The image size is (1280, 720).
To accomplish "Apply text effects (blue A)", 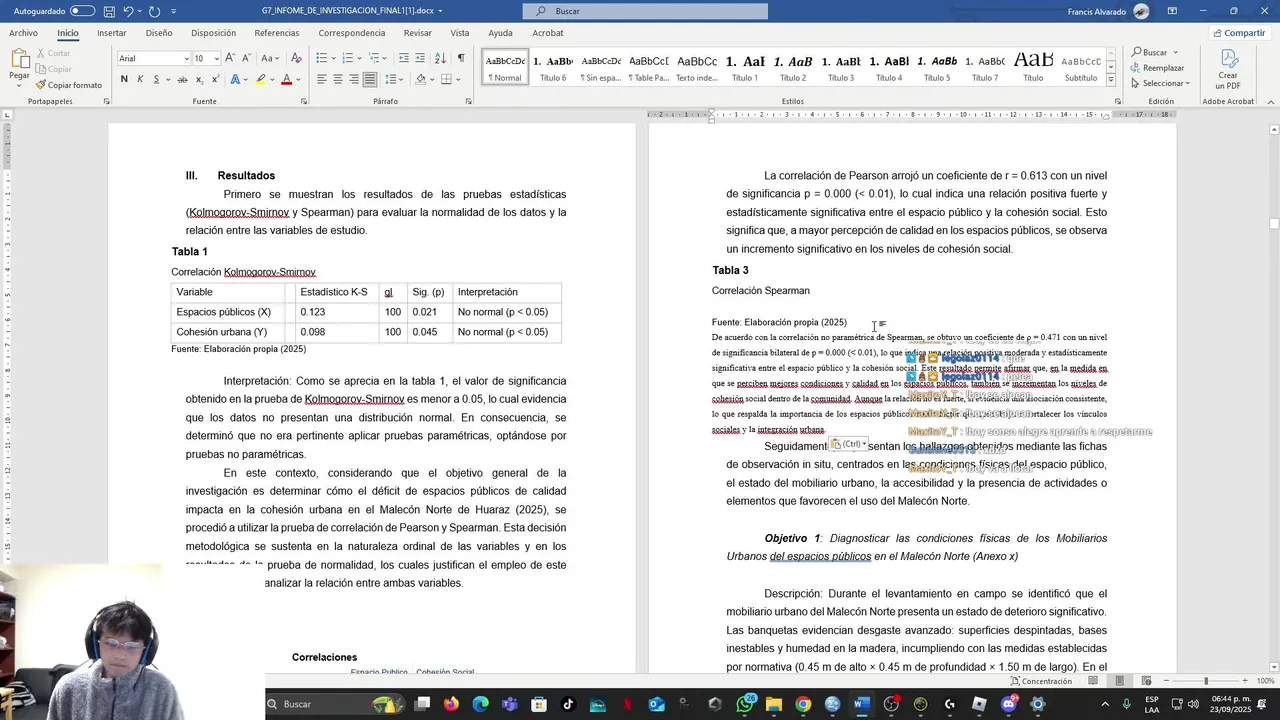I will [x=235, y=79].
